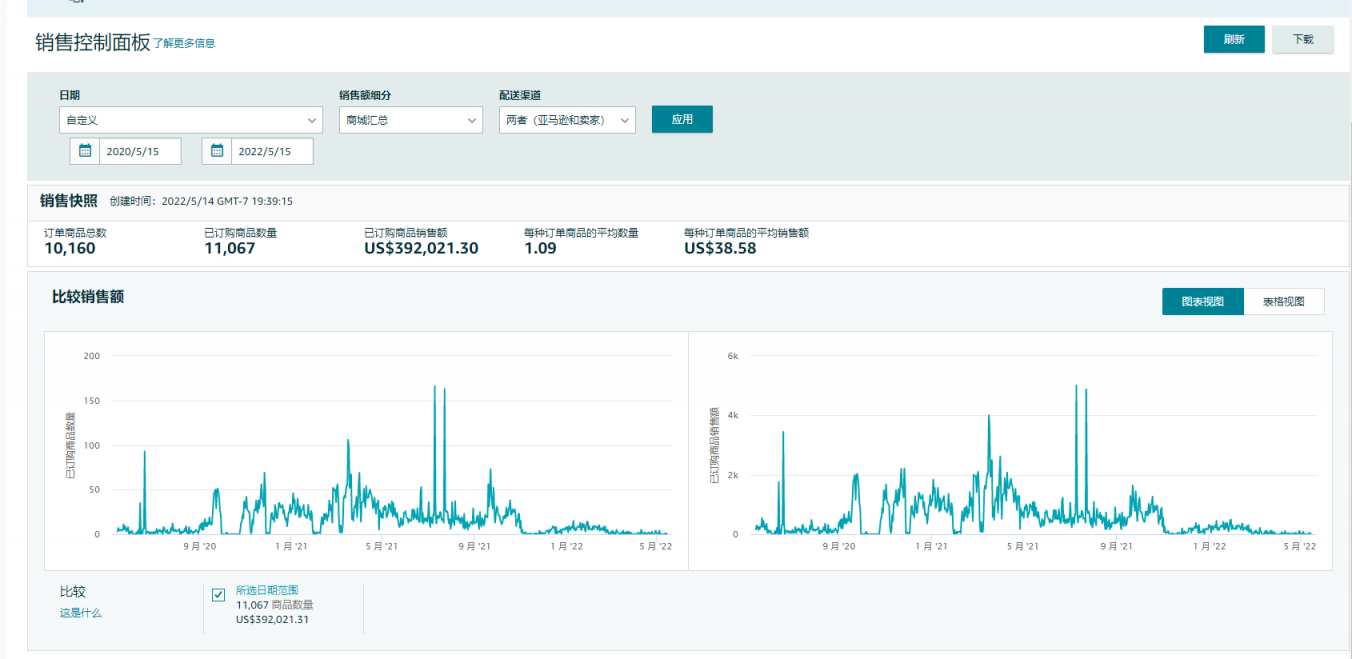Image resolution: width=1352 pixels, height=659 pixels.
Task: Open the fulfillment channel dropdown
Action: [x=567, y=120]
